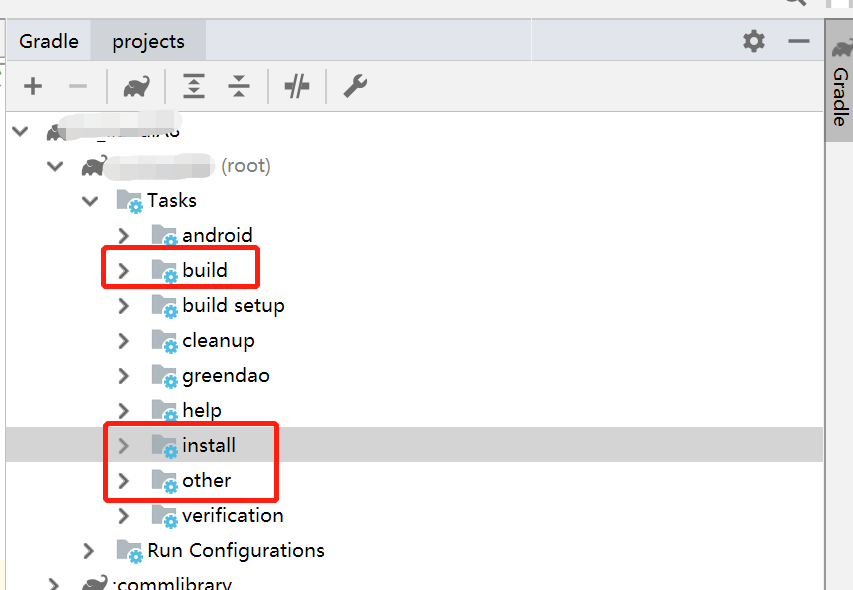Select the greendao tree item
The image size is (853, 590).
tap(226, 376)
